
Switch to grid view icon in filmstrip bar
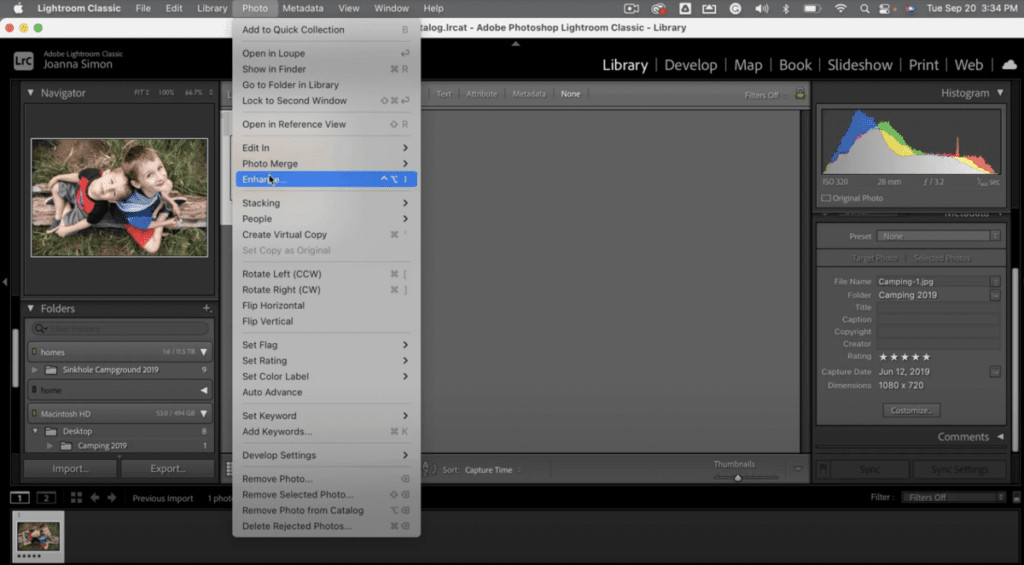(76, 498)
